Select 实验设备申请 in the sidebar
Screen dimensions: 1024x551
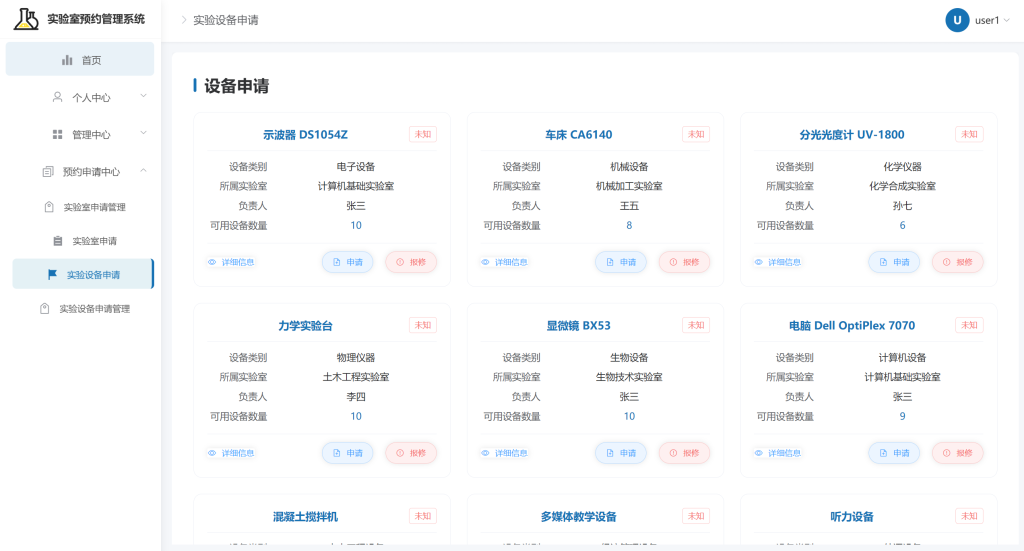pyautogui.click(x=83, y=274)
